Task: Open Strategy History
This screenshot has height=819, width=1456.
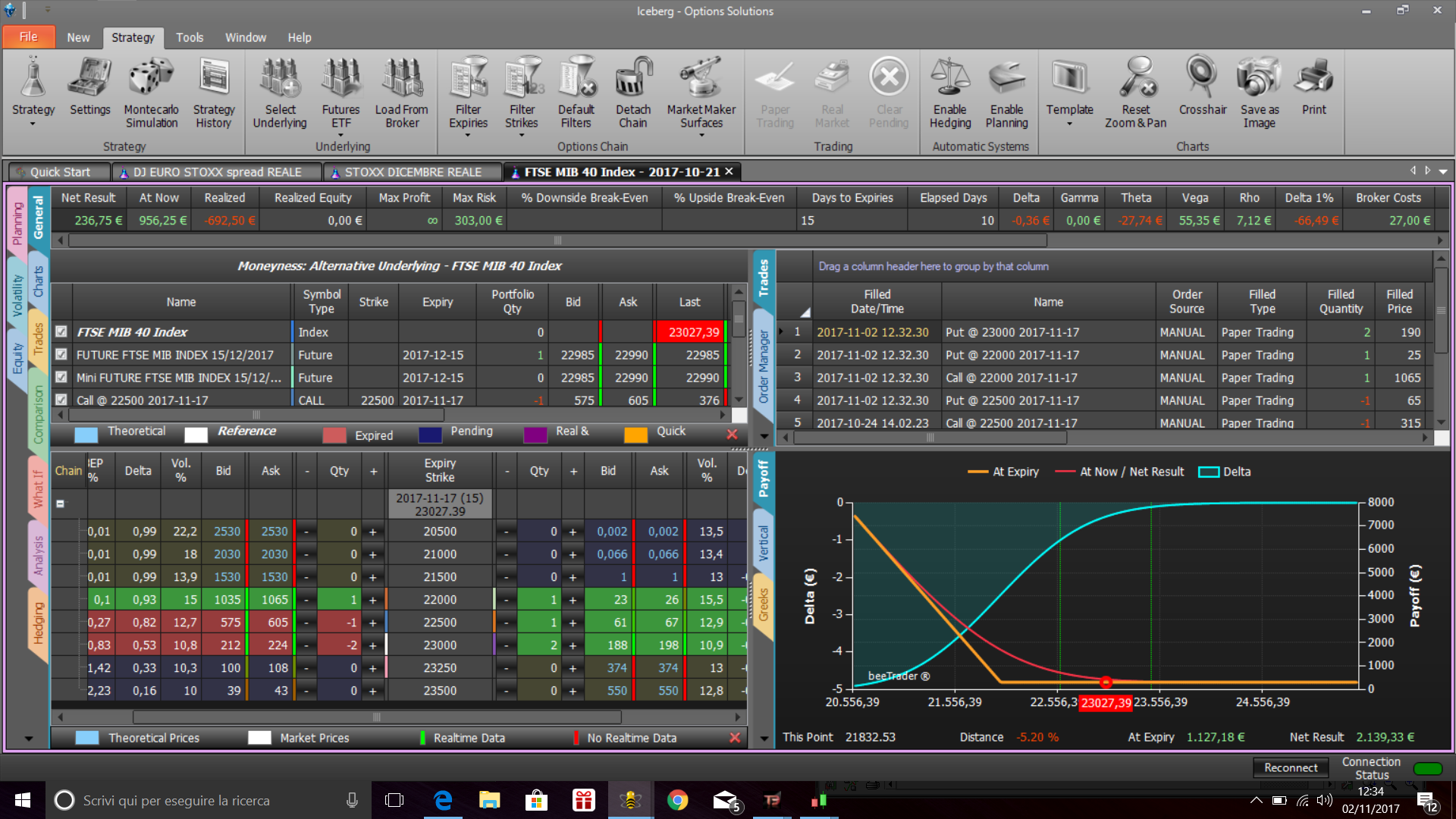Action: (x=213, y=95)
